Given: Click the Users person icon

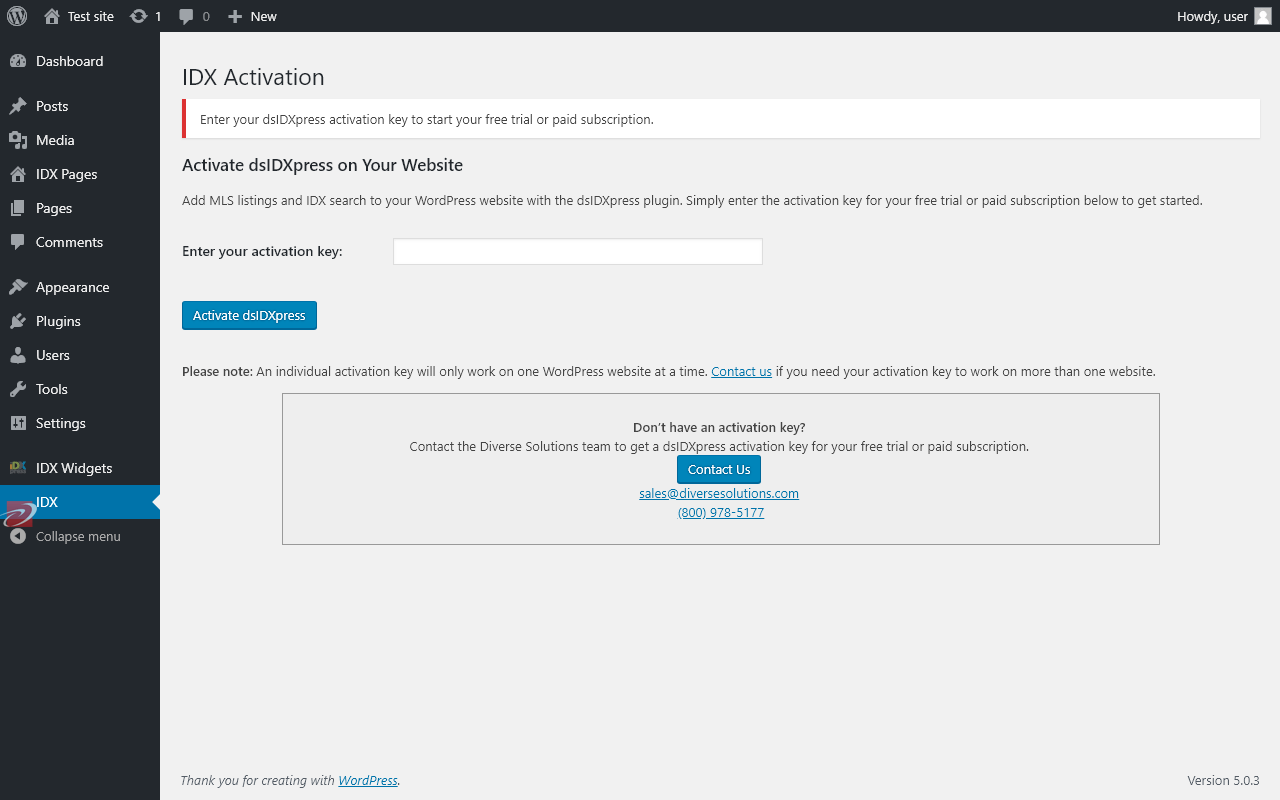Looking at the screenshot, I should (18, 355).
